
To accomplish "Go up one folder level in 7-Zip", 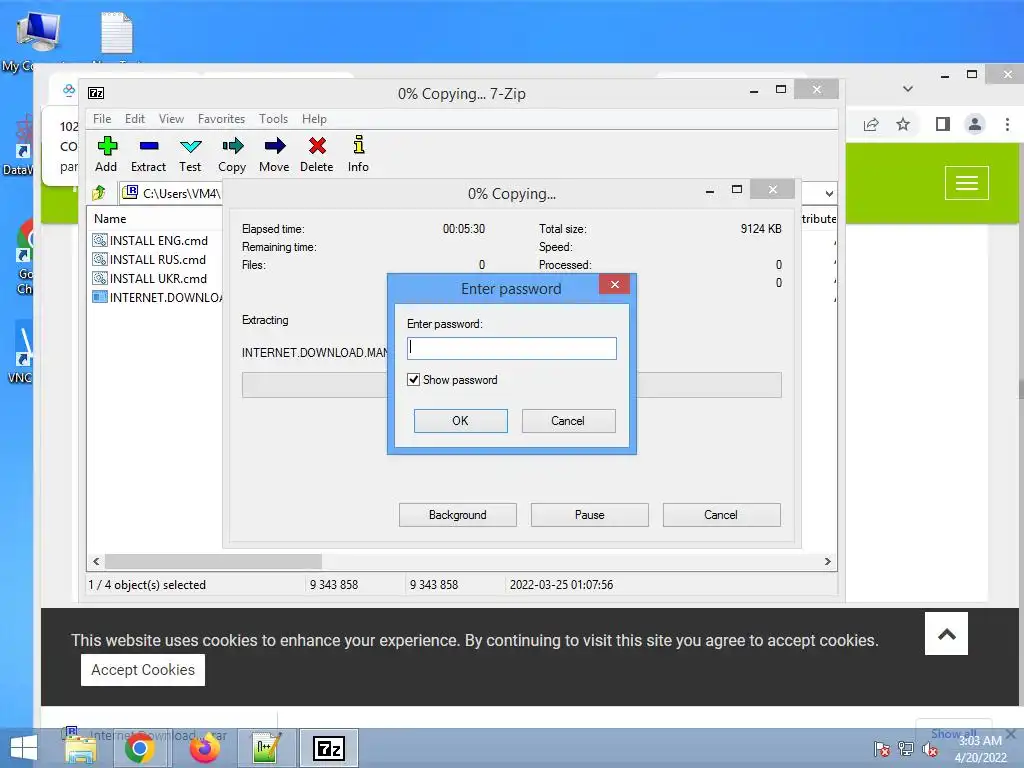I will coord(99,193).
